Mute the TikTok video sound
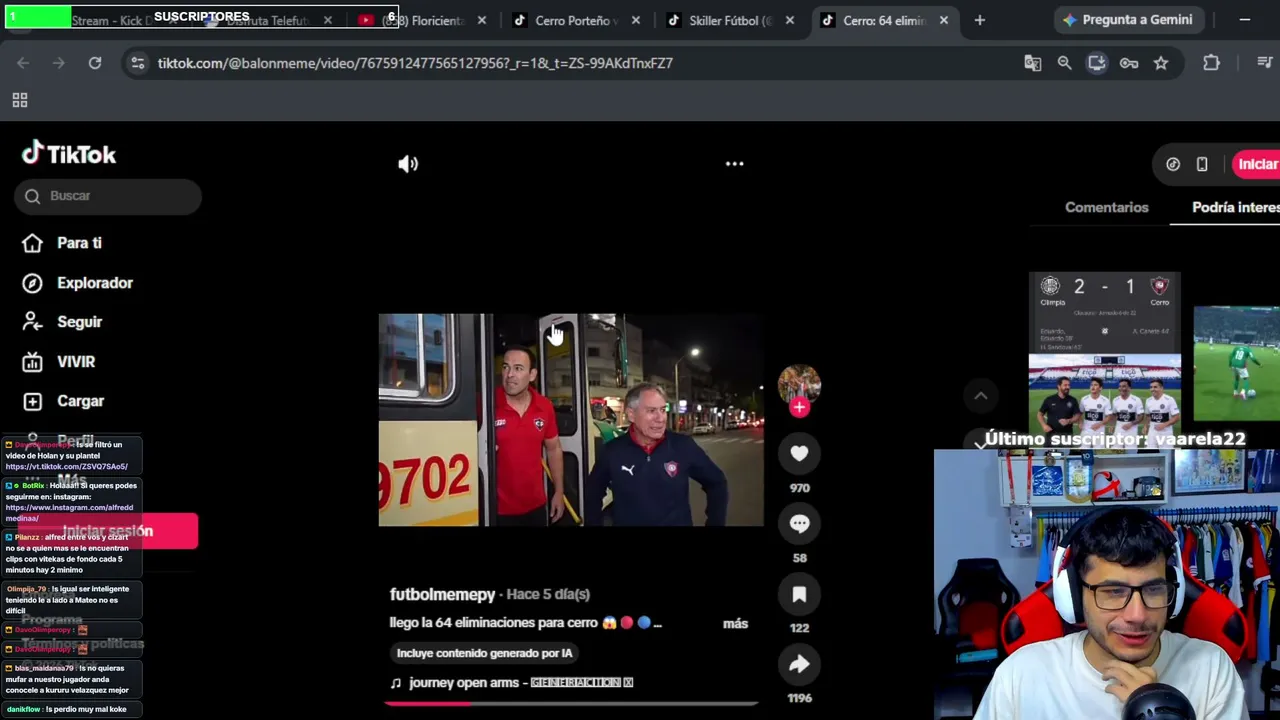The height and width of the screenshot is (720, 1280). (x=408, y=164)
